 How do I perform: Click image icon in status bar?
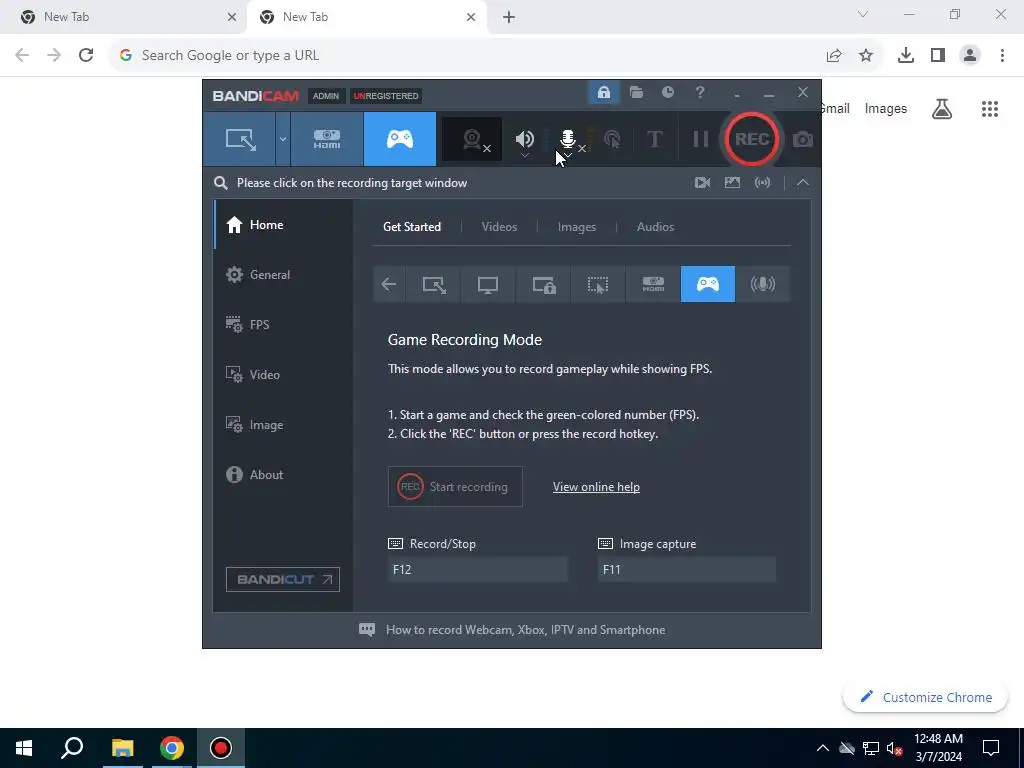[x=732, y=183]
